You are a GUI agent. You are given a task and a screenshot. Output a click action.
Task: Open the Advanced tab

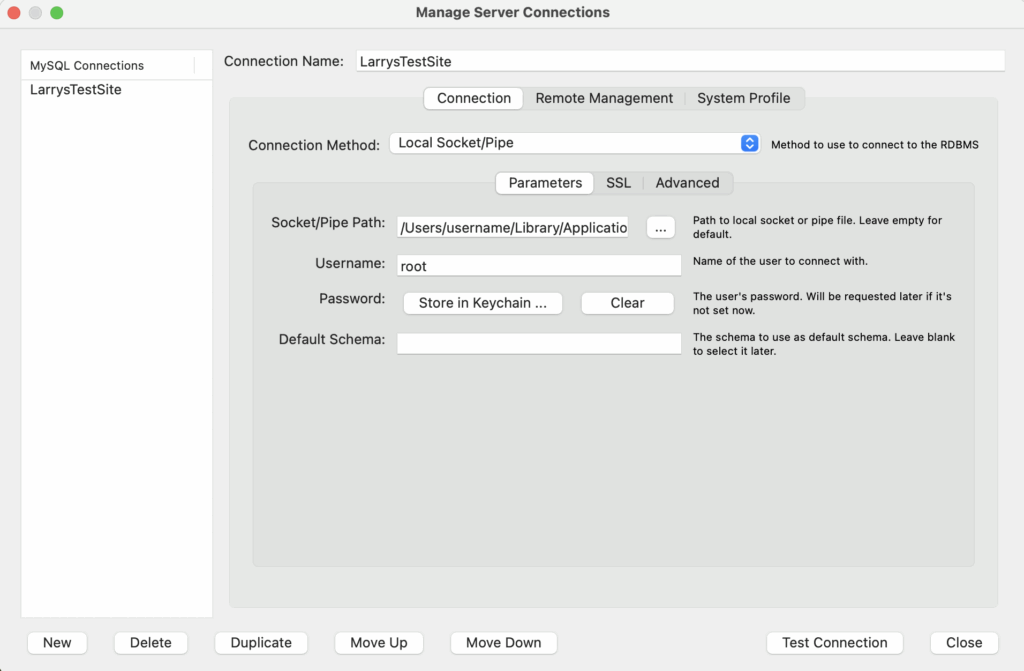click(687, 183)
